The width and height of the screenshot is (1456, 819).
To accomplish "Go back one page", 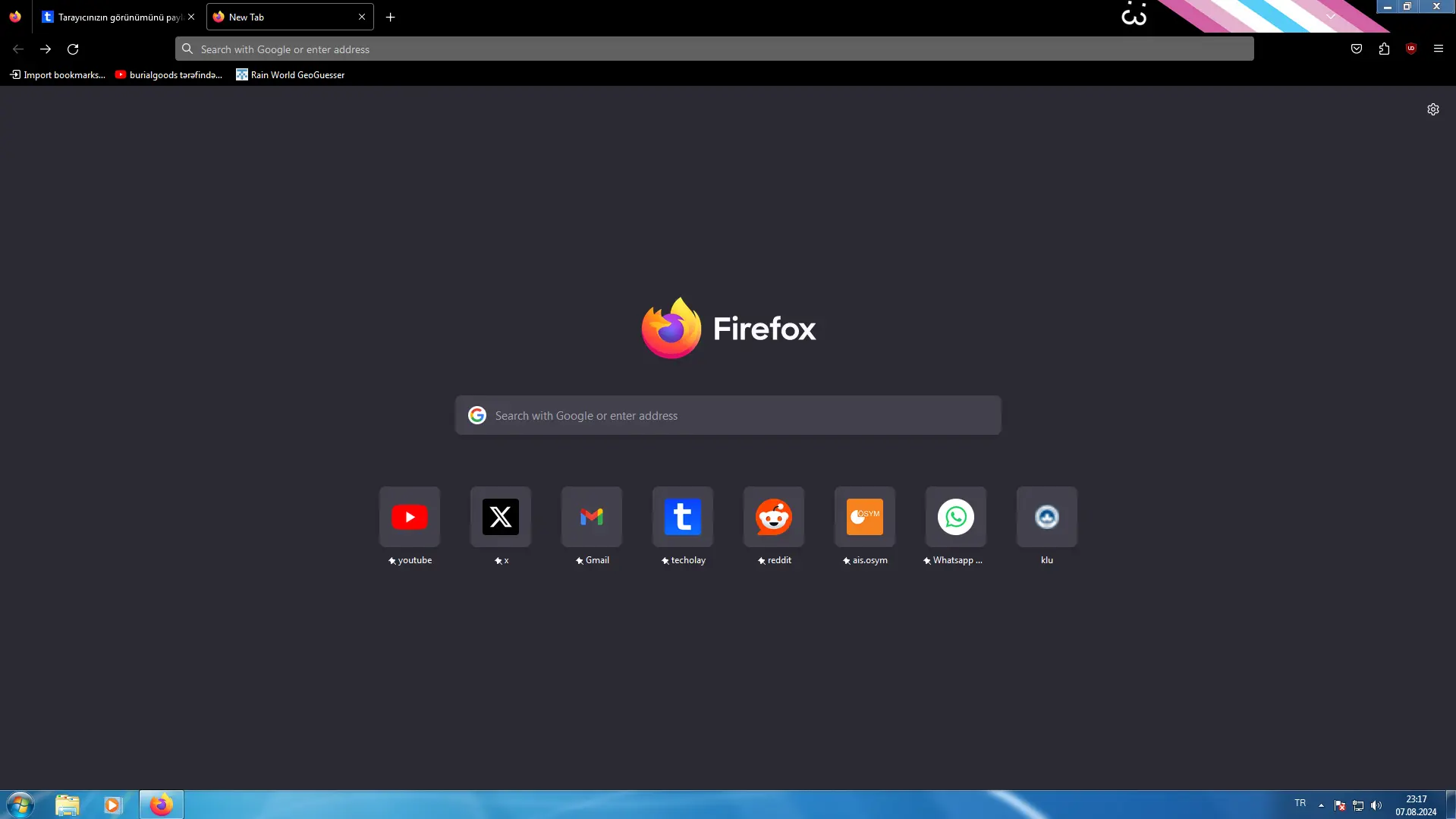I will point(18,49).
